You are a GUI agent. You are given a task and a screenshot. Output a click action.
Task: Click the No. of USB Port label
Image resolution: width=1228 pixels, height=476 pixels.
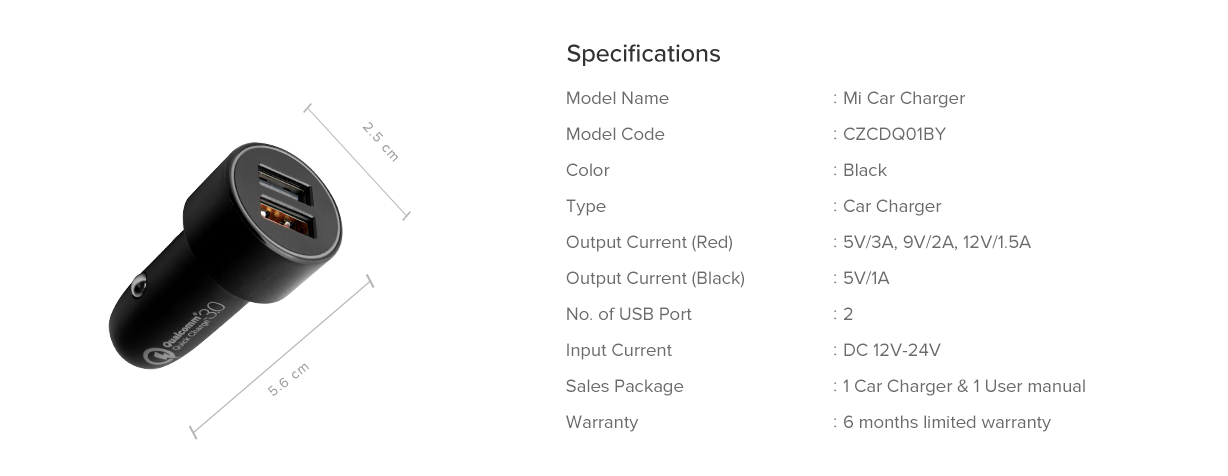[629, 314]
